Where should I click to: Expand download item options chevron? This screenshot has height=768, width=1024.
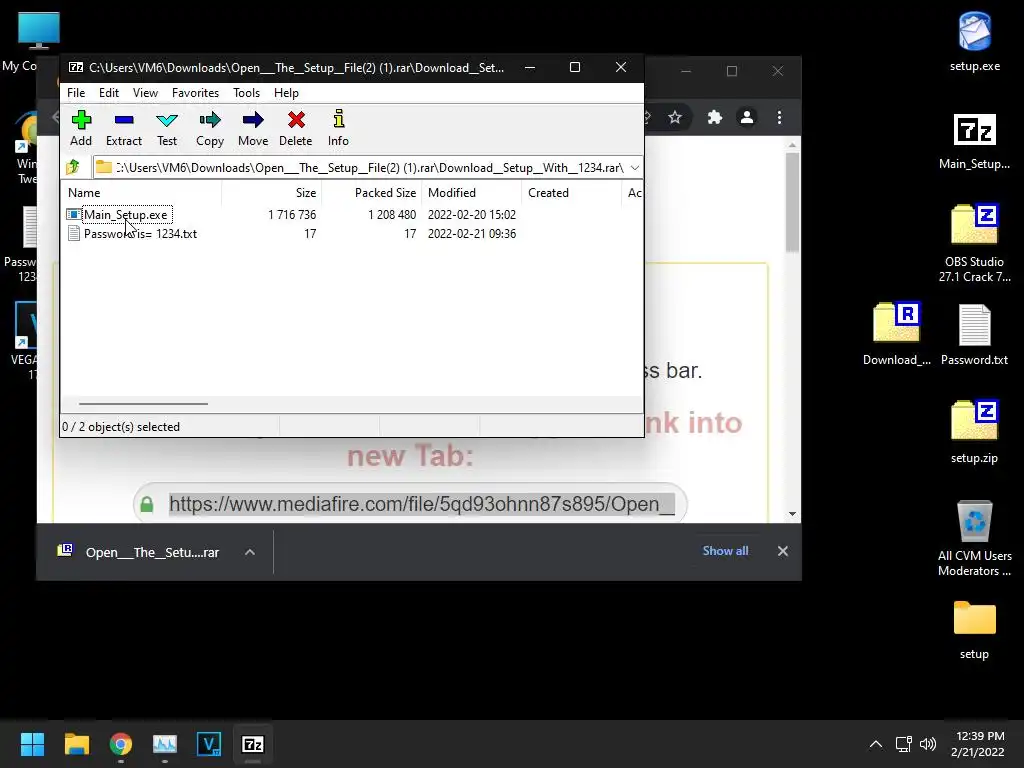coord(249,552)
